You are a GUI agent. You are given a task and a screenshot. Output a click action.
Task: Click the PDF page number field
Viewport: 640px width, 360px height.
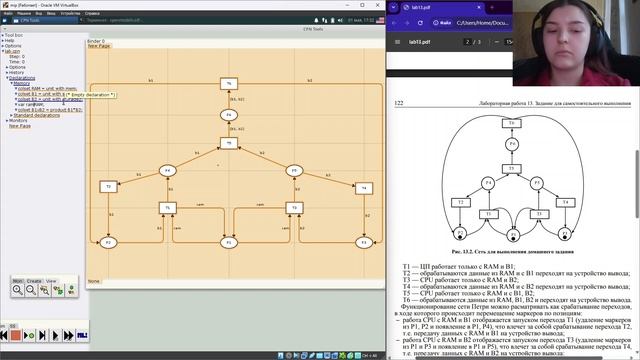467,42
